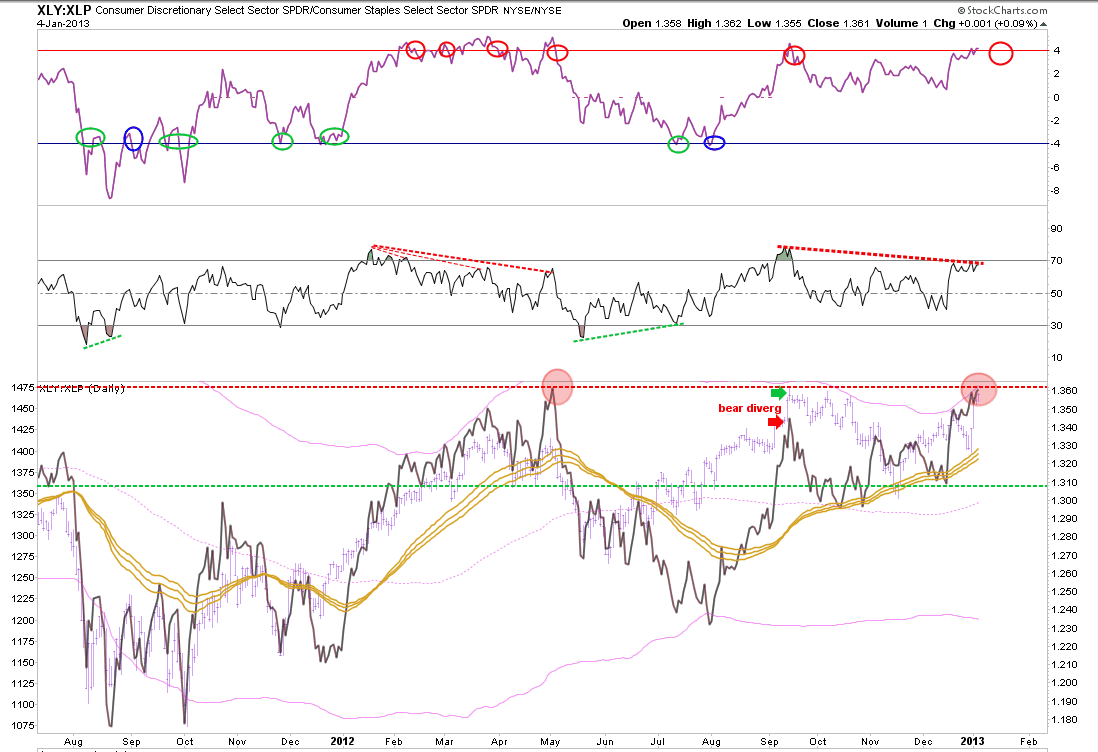Select the blue circle near the August 2012 low

(x=714, y=143)
